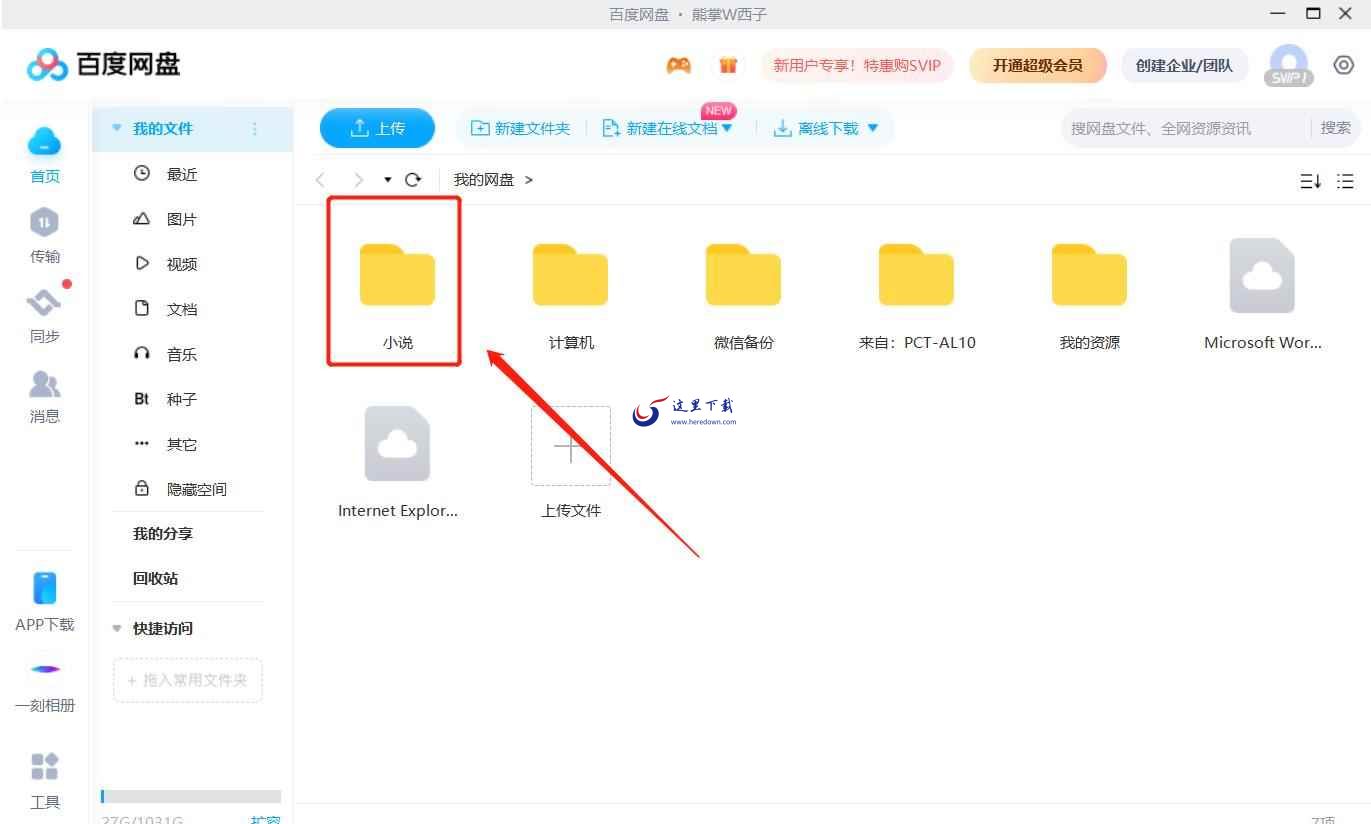Screen dimensions: 1371x824
Task: Focus the 搜网盘文件 search field
Action: tap(1185, 128)
